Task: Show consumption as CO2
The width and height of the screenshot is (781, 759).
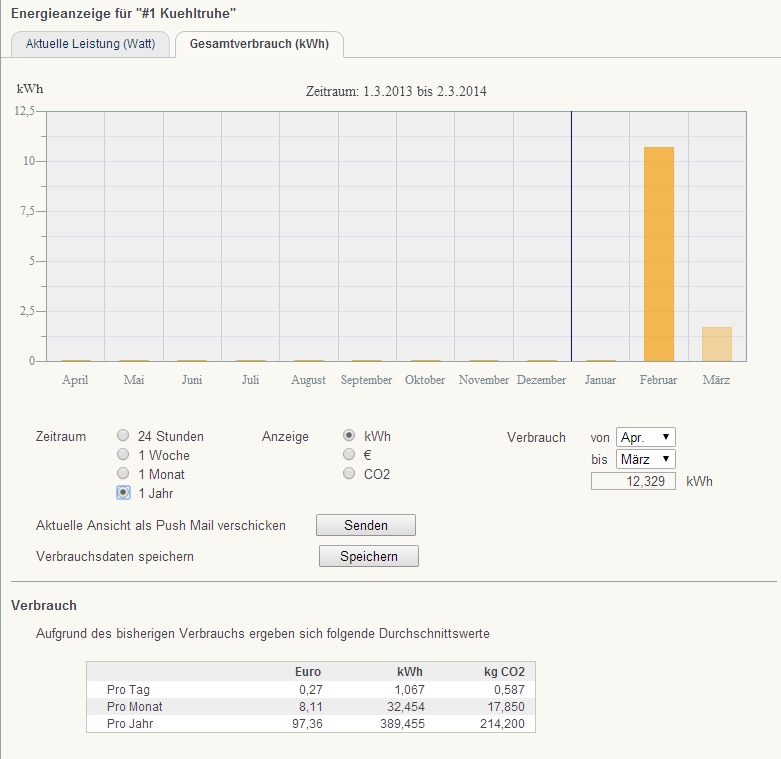Action: [x=349, y=474]
